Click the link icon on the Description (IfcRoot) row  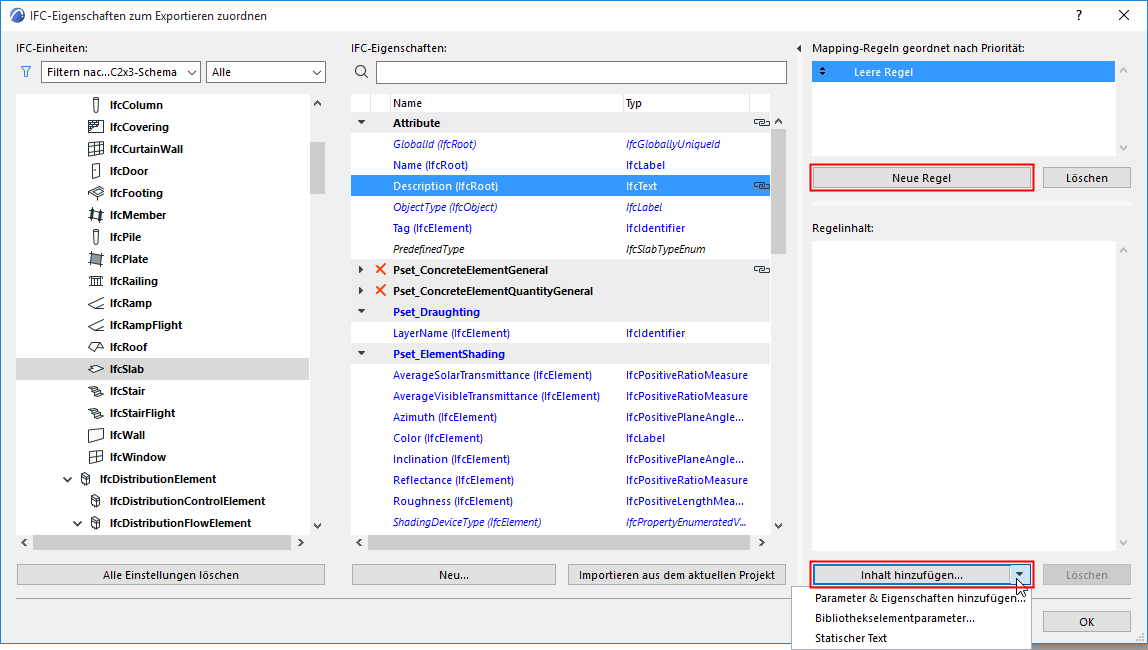(x=761, y=185)
